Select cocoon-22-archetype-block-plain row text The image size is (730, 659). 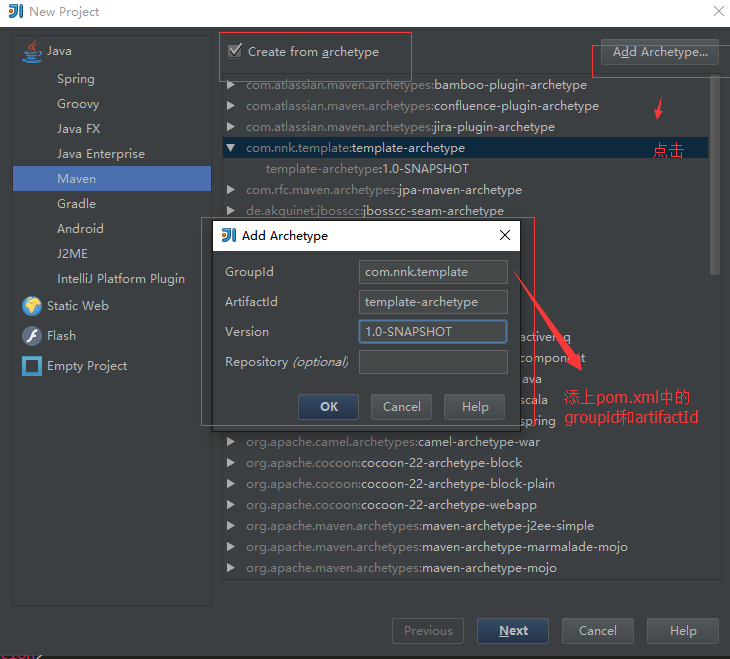(x=400, y=483)
